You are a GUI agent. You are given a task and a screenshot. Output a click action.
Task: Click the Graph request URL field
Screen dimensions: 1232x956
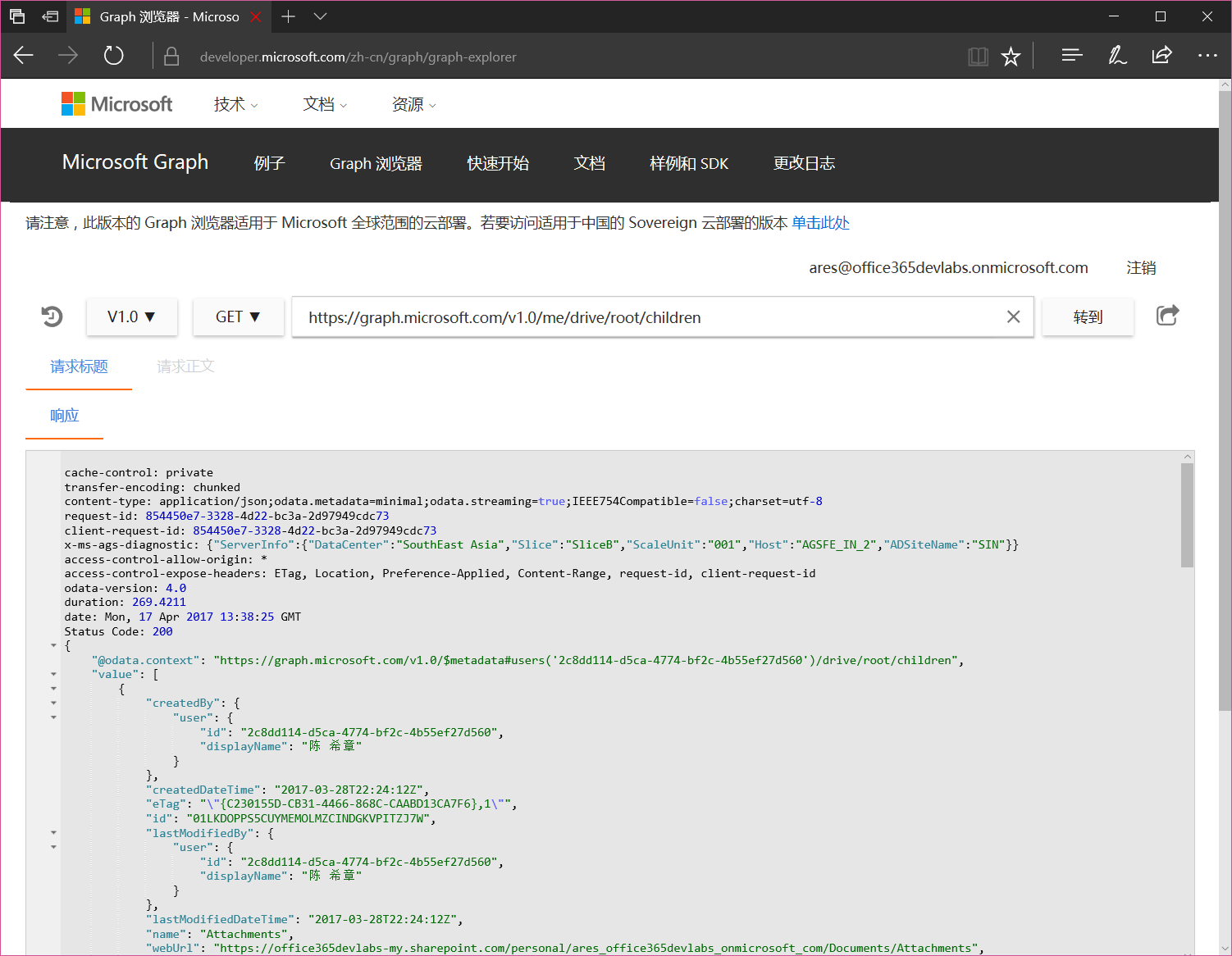tap(648, 317)
